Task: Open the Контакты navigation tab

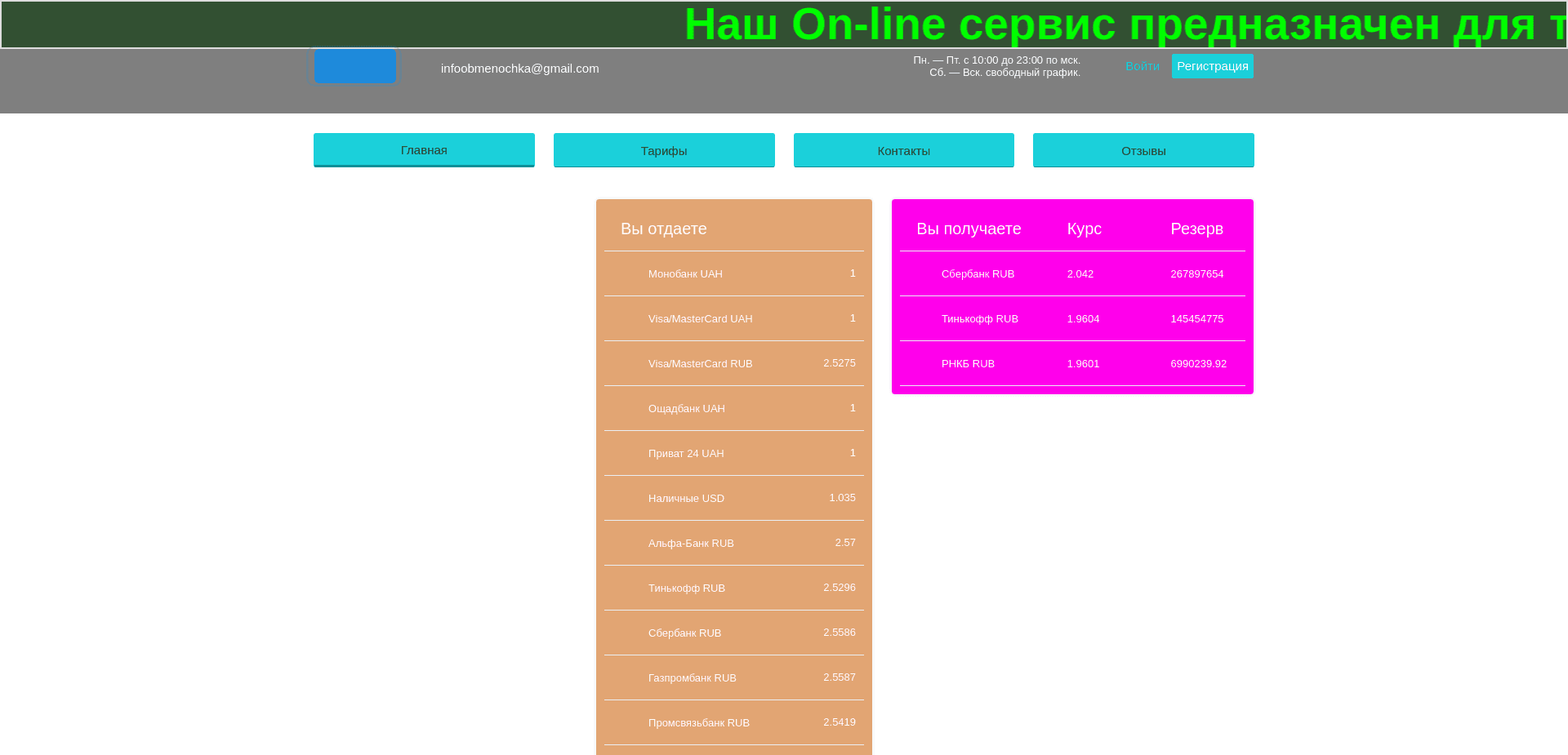Action: point(903,150)
